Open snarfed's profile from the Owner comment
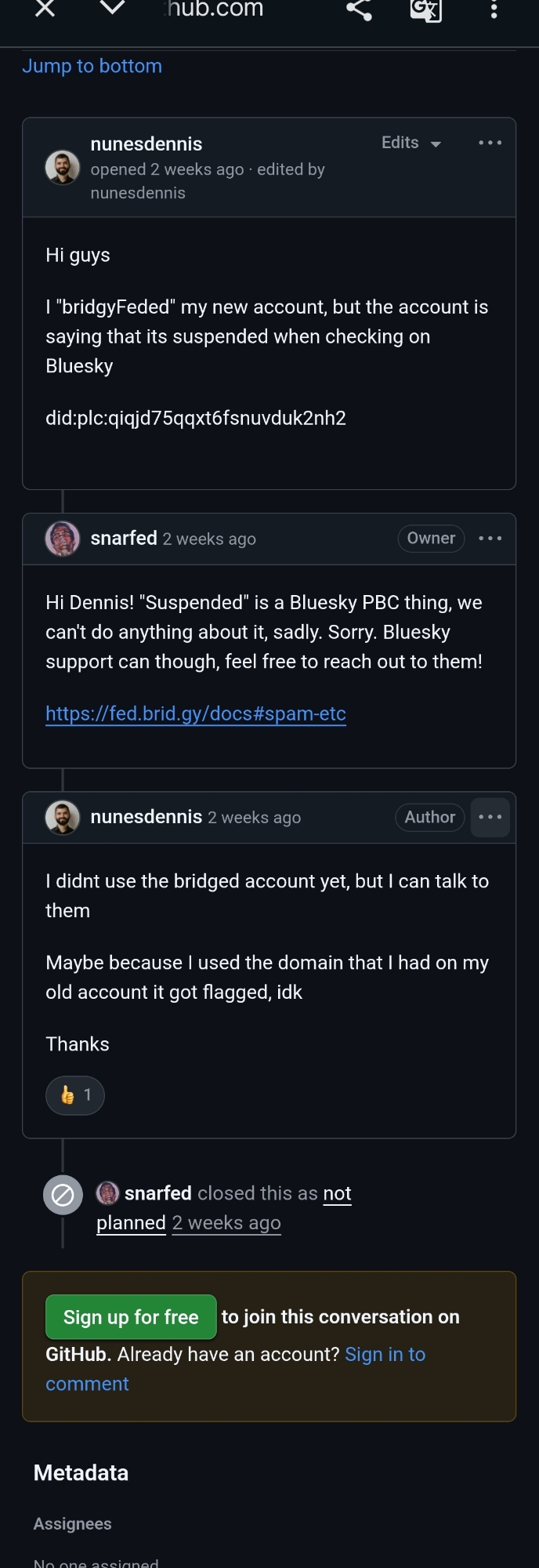539x1568 pixels. pyautogui.click(x=124, y=538)
